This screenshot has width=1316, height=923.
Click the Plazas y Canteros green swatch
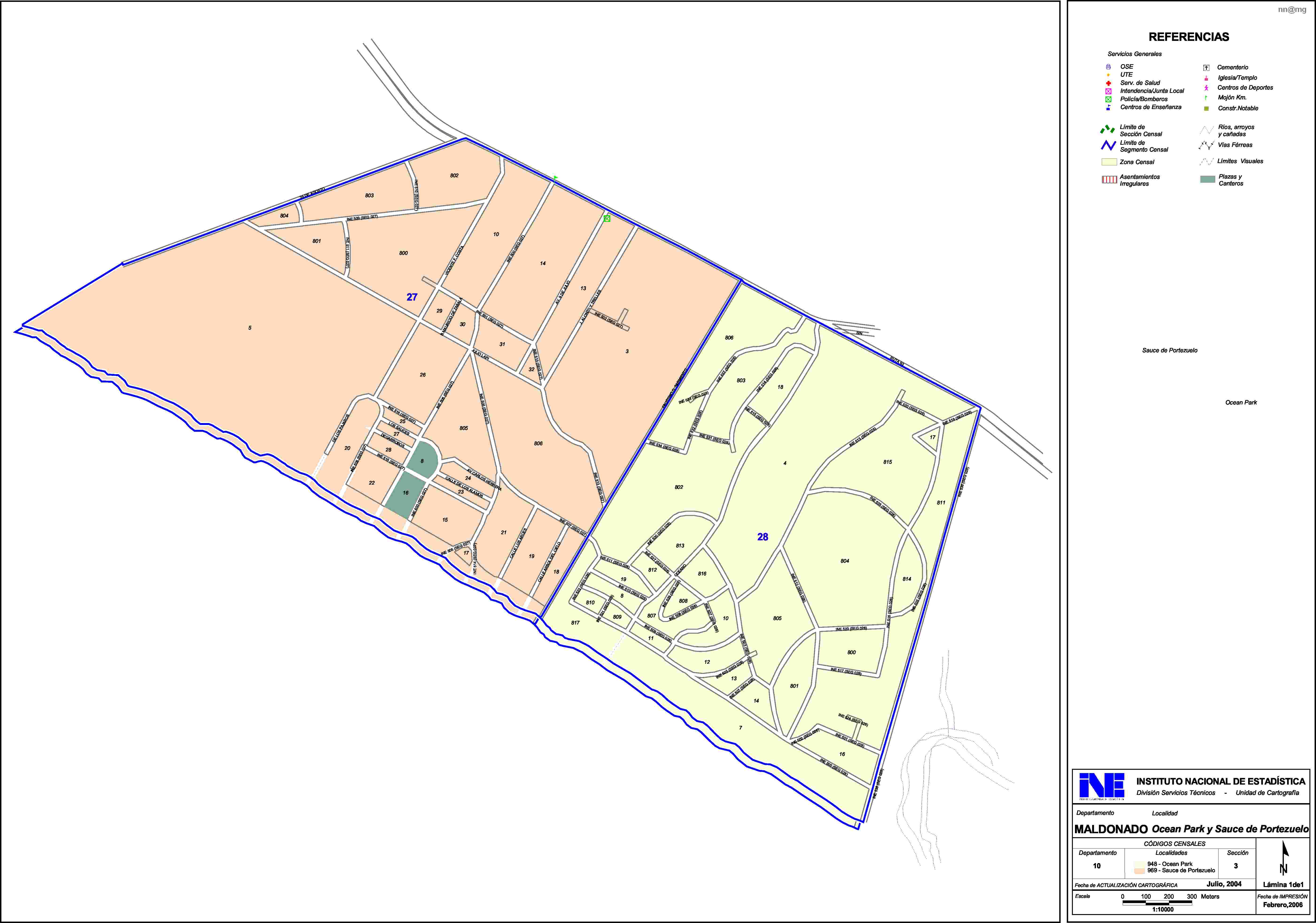1208,180
